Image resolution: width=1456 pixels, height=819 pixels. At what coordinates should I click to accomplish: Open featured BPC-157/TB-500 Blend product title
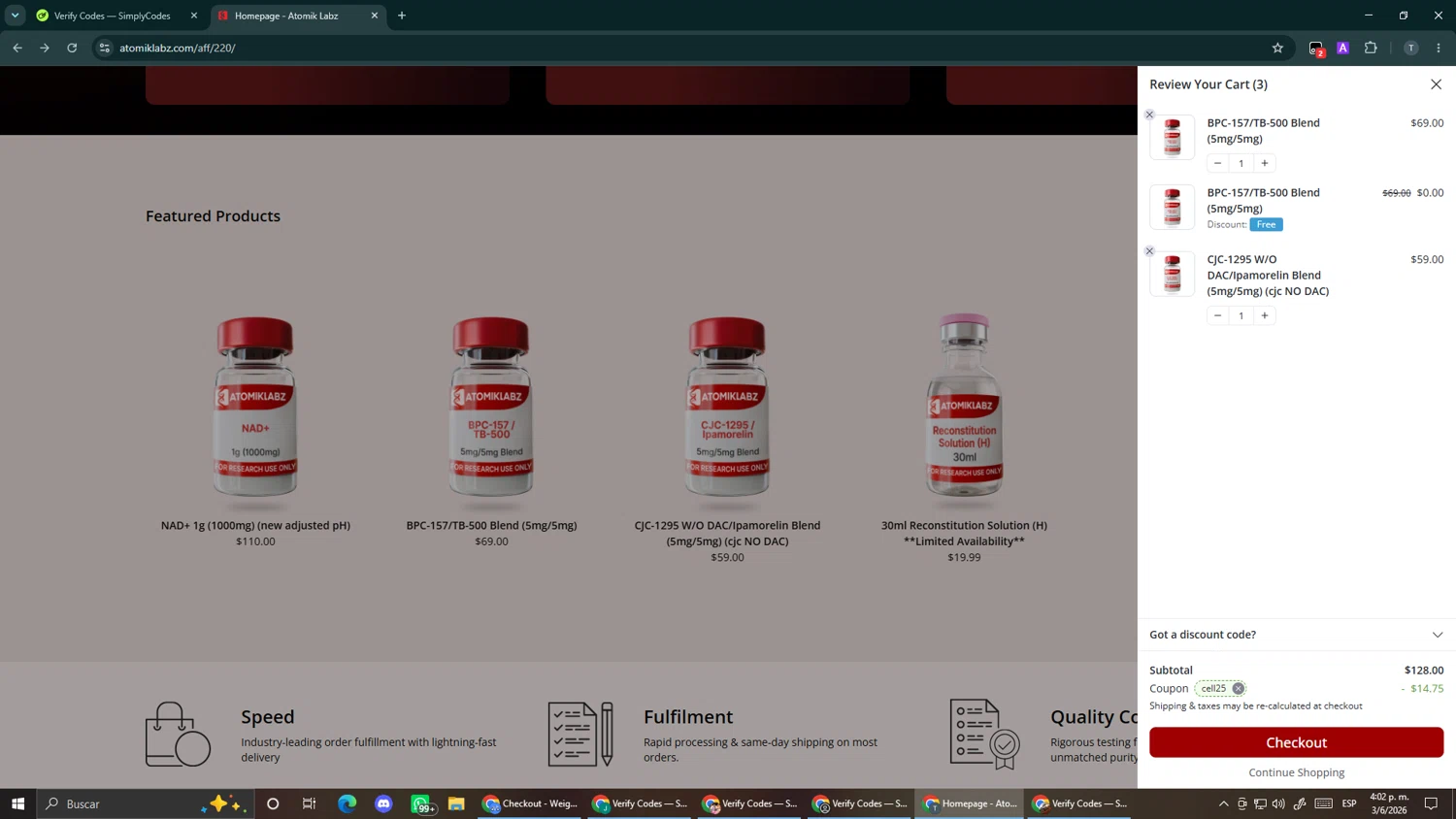click(x=491, y=526)
